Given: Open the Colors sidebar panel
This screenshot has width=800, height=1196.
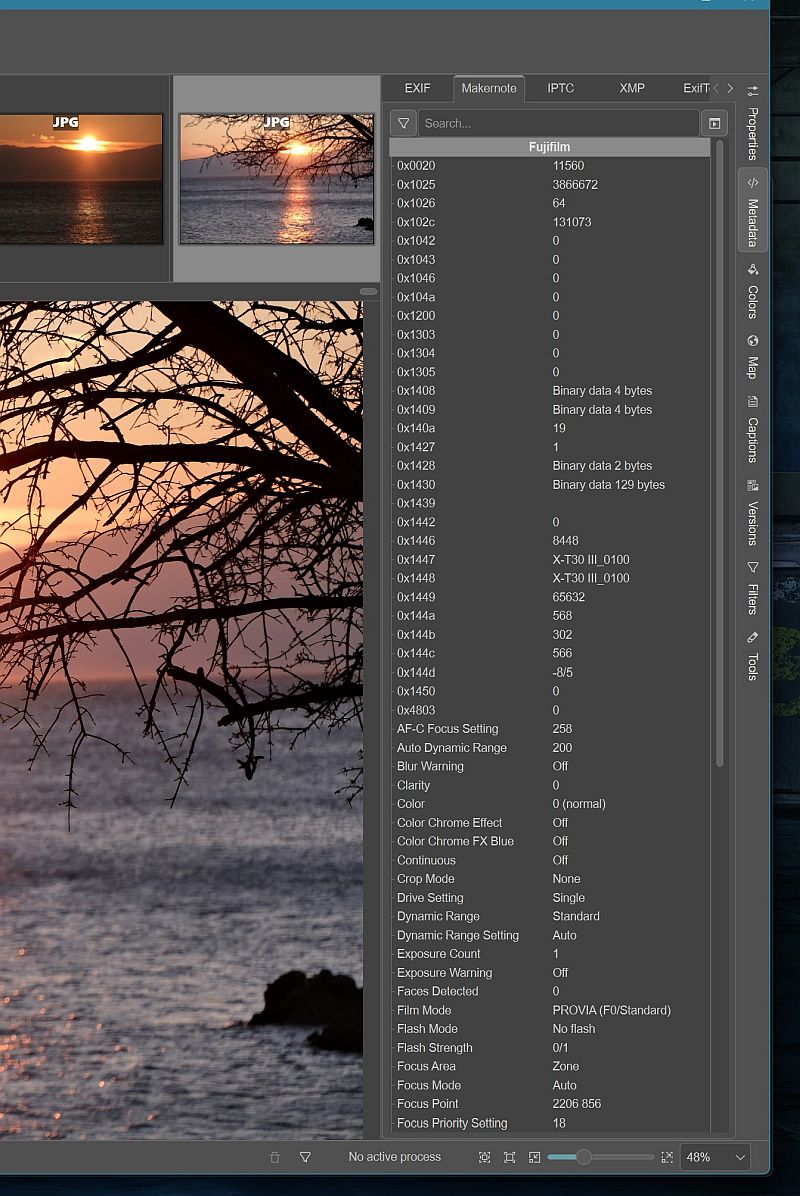Looking at the screenshot, I should pos(753,291).
